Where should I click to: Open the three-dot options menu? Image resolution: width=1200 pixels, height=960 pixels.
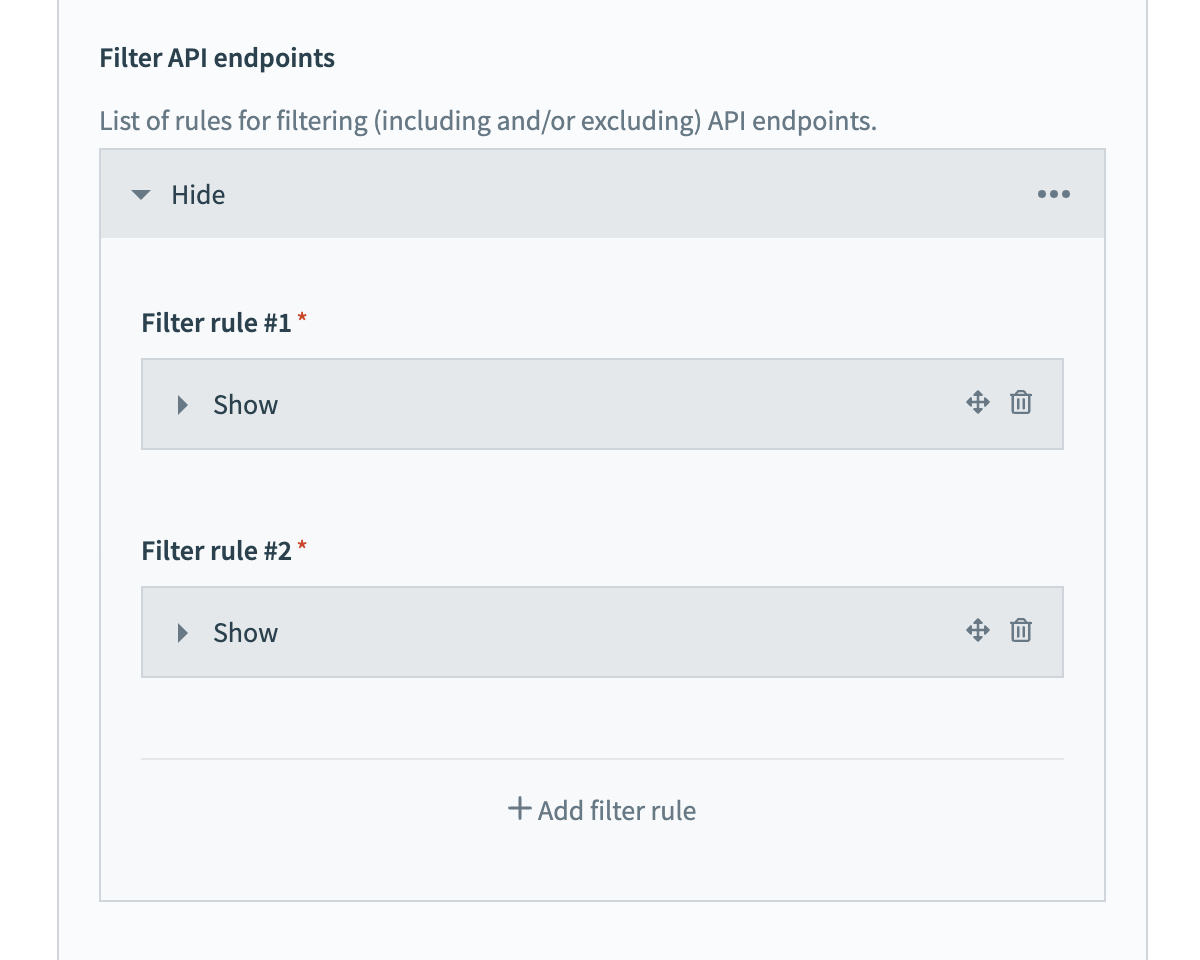(1053, 194)
